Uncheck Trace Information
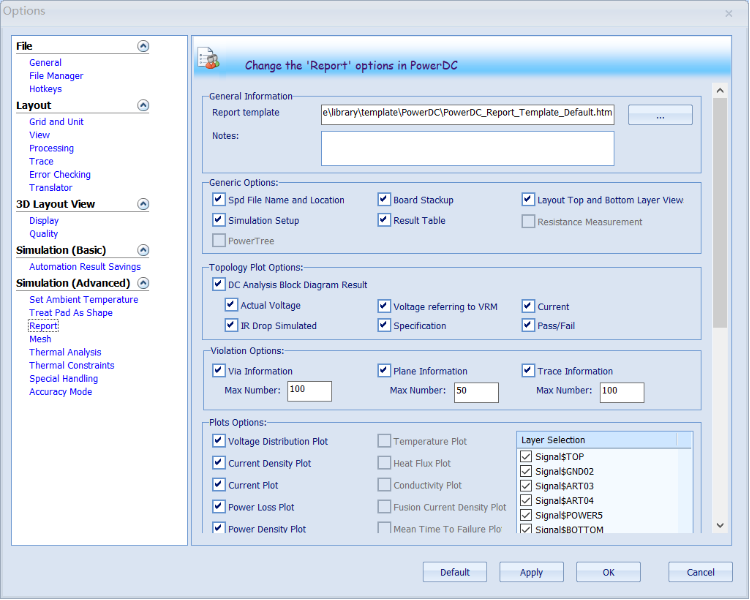The width and height of the screenshot is (750, 600). (528, 370)
